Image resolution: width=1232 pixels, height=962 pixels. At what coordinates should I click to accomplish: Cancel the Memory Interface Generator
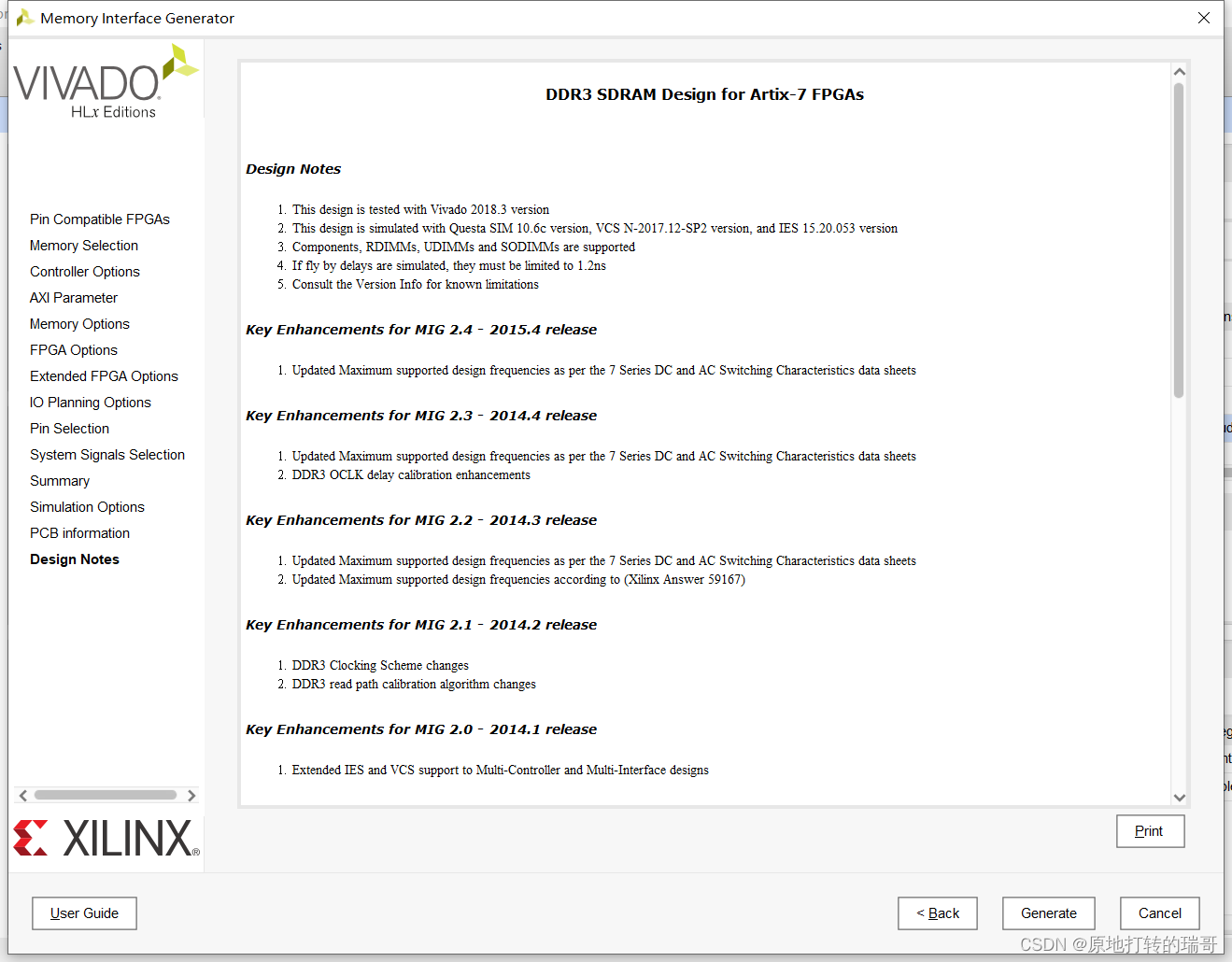coord(1159,913)
